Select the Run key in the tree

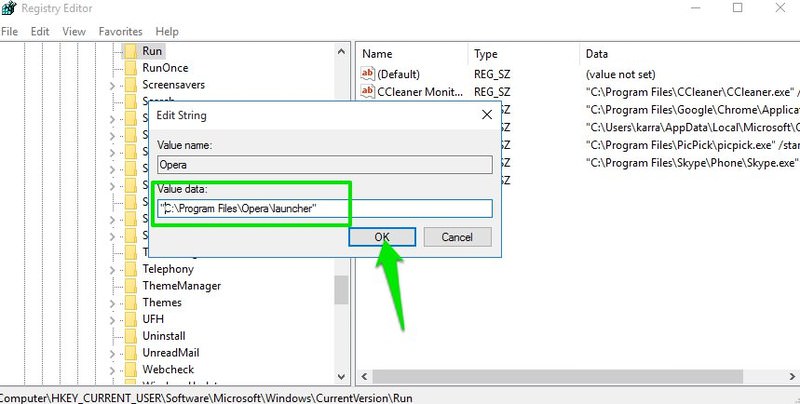tap(152, 51)
